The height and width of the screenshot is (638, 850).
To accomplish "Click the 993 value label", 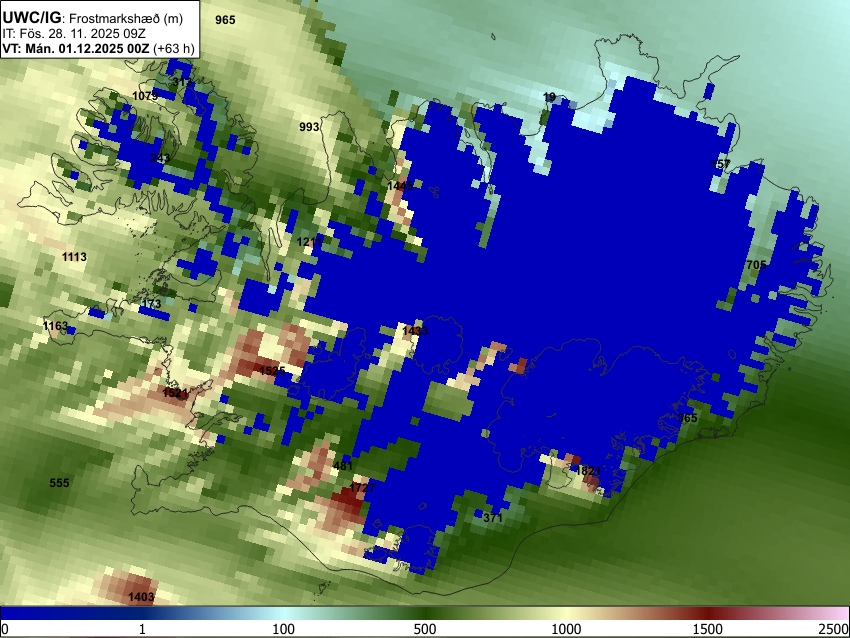I will (x=309, y=127).
